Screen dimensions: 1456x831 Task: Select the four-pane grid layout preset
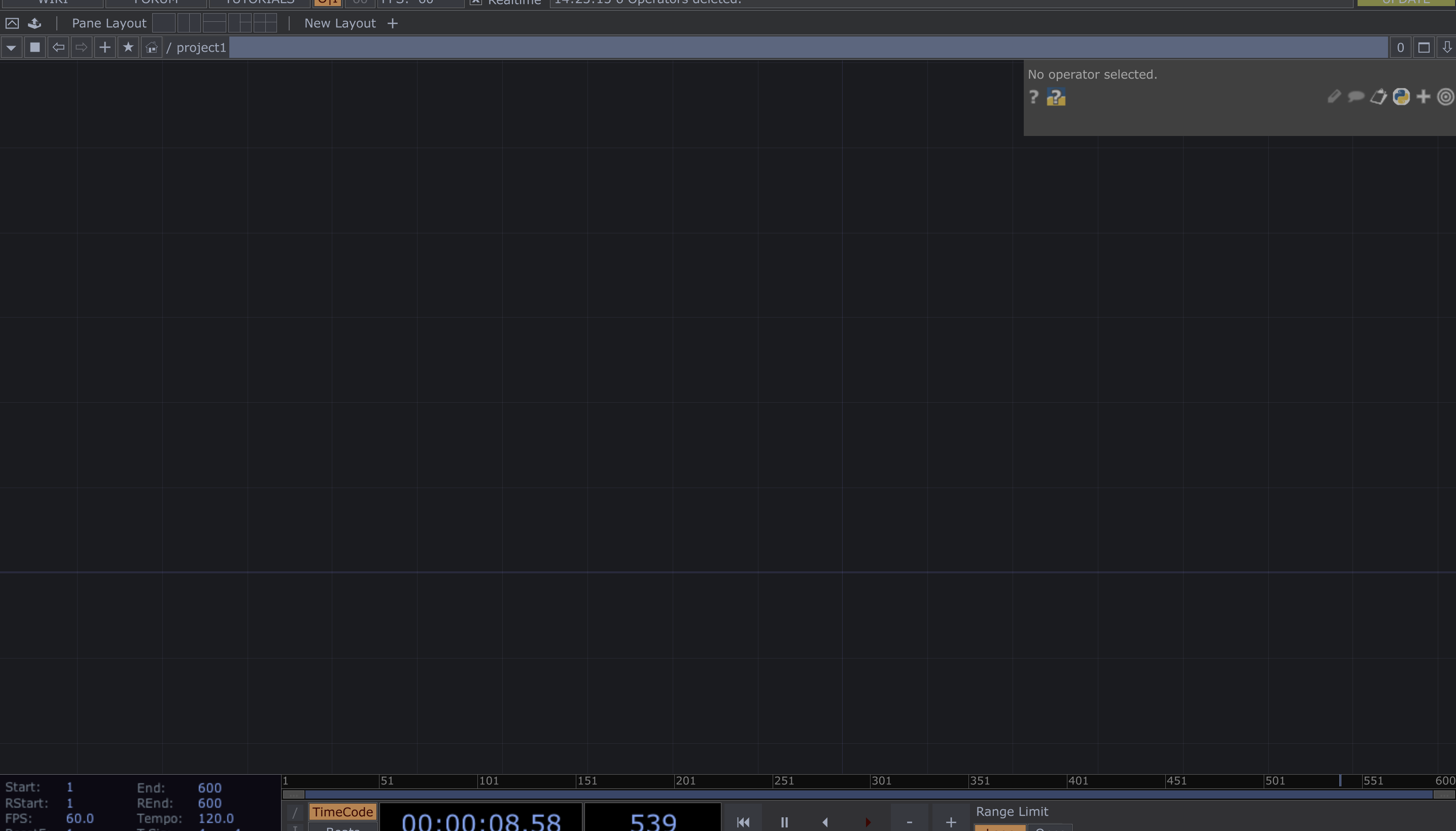tap(265, 23)
